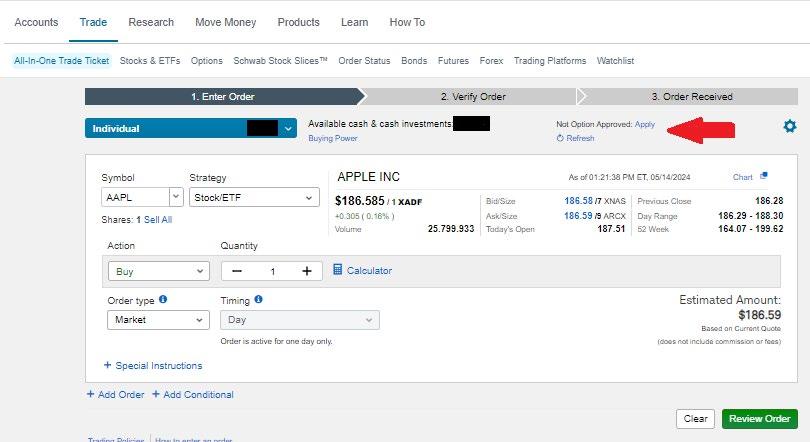Click into the AAPL symbol field
The height and width of the screenshot is (442, 810).
[x=135, y=197]
